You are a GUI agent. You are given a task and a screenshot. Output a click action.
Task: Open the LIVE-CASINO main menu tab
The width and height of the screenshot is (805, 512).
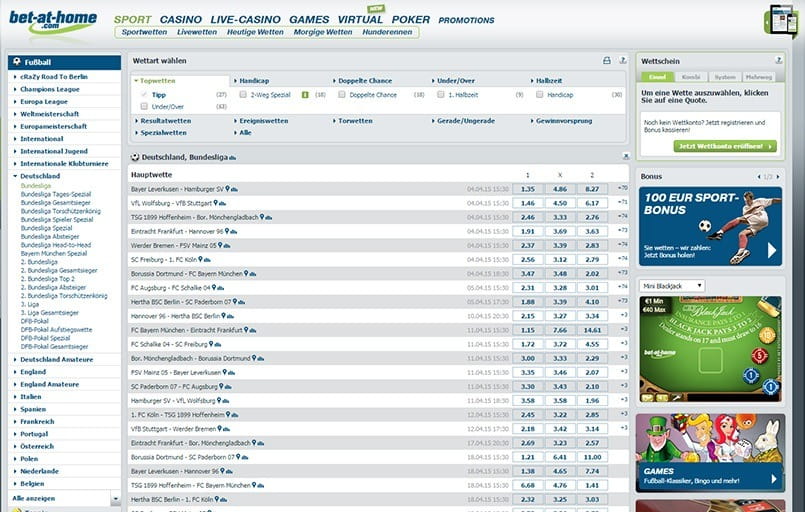pyautogui.click(x=245, y=20)
